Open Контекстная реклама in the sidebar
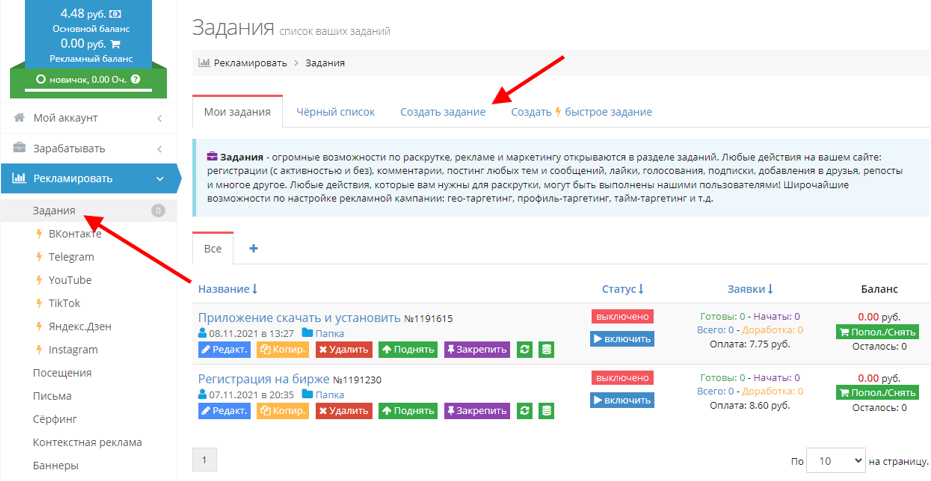The height and width of the screenshot is (481, 931). click(x=87, y=442)
